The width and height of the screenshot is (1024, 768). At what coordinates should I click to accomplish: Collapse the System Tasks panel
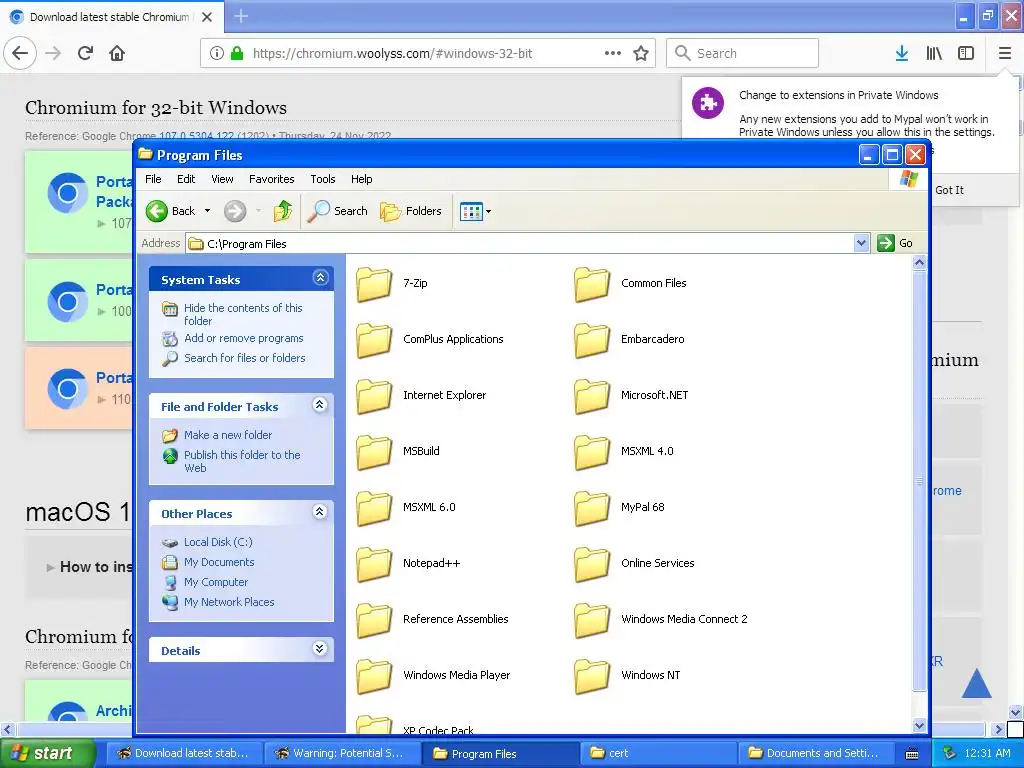[320, 278]
